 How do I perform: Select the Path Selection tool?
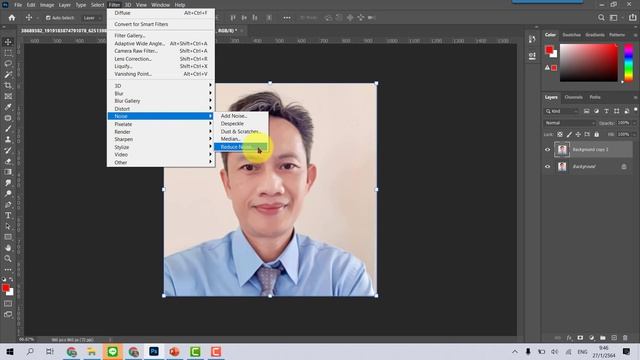coord(8,226)
